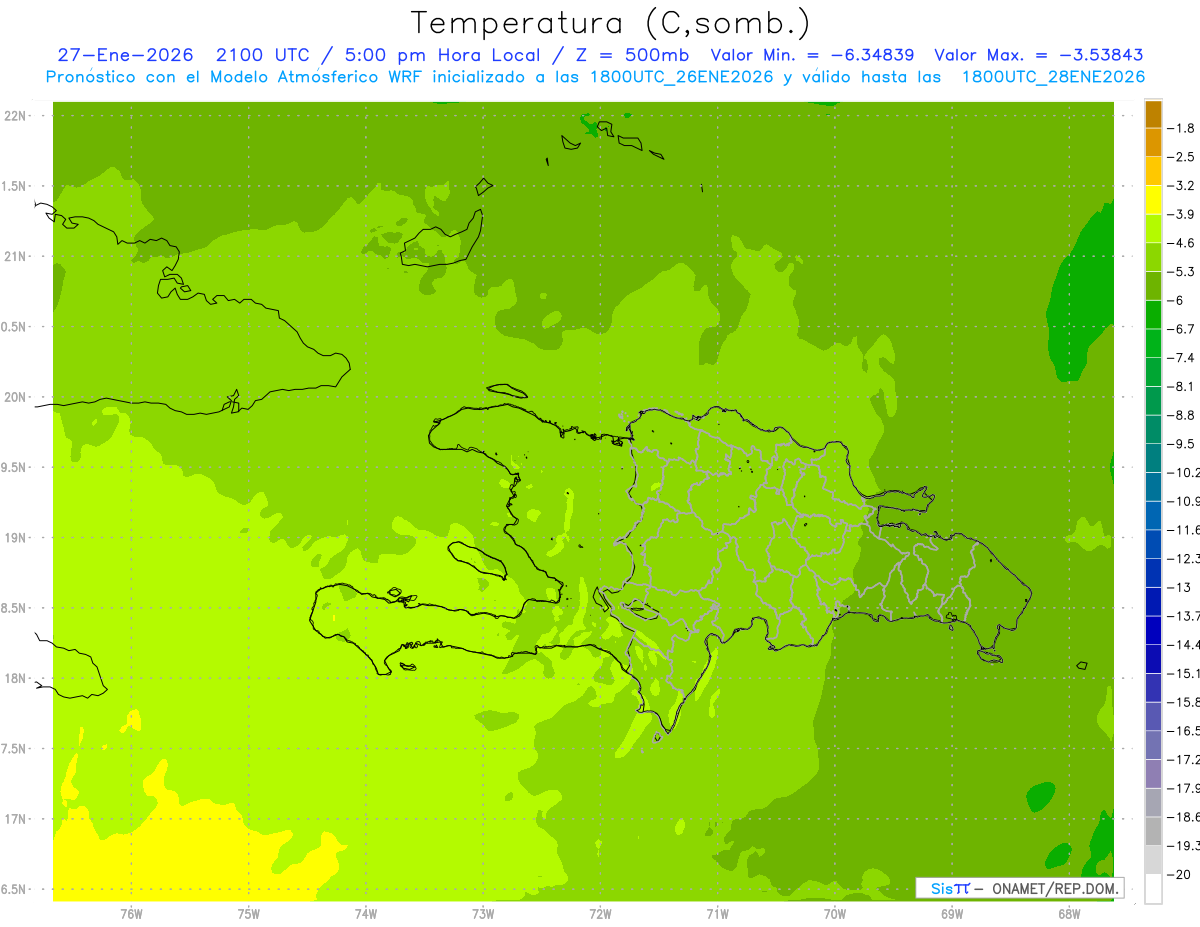1200x927 pixels.
Task: Pick the orange swatch between -1.8 and -2.5
Action: 1153,142
